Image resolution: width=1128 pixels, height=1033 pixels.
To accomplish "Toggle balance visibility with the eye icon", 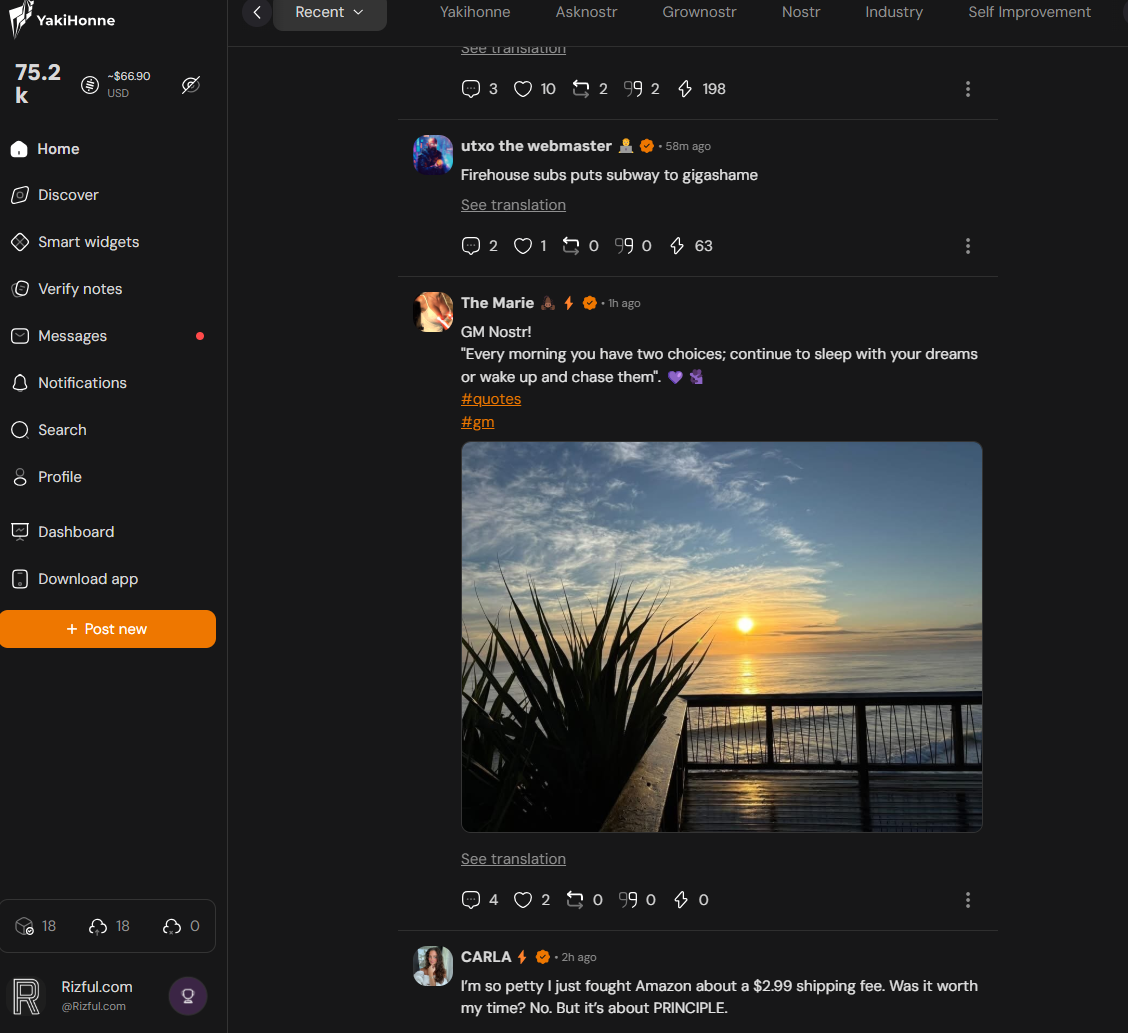I will click(191, 85).
